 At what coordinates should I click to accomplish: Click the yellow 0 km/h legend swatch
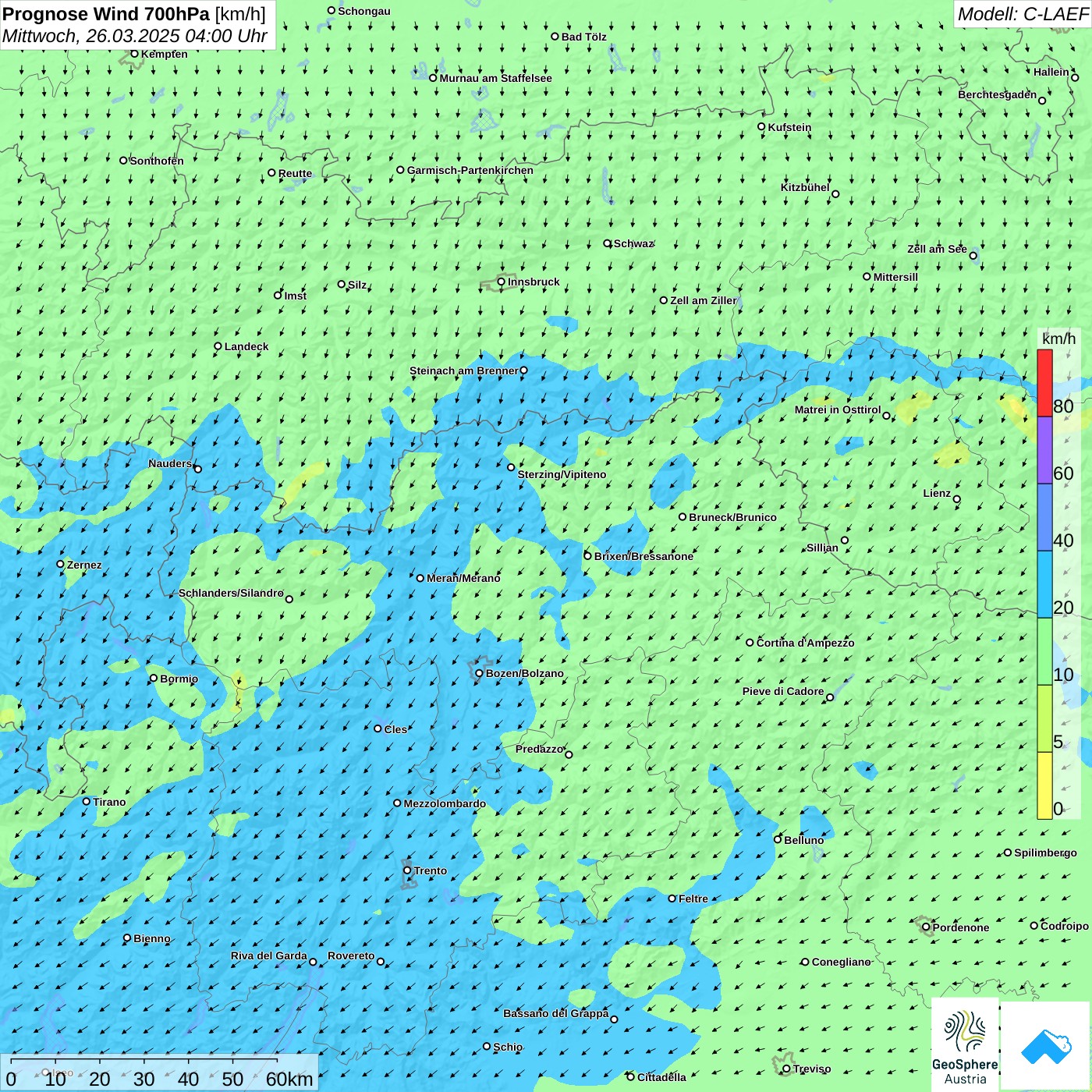[x=1044, y=785]
